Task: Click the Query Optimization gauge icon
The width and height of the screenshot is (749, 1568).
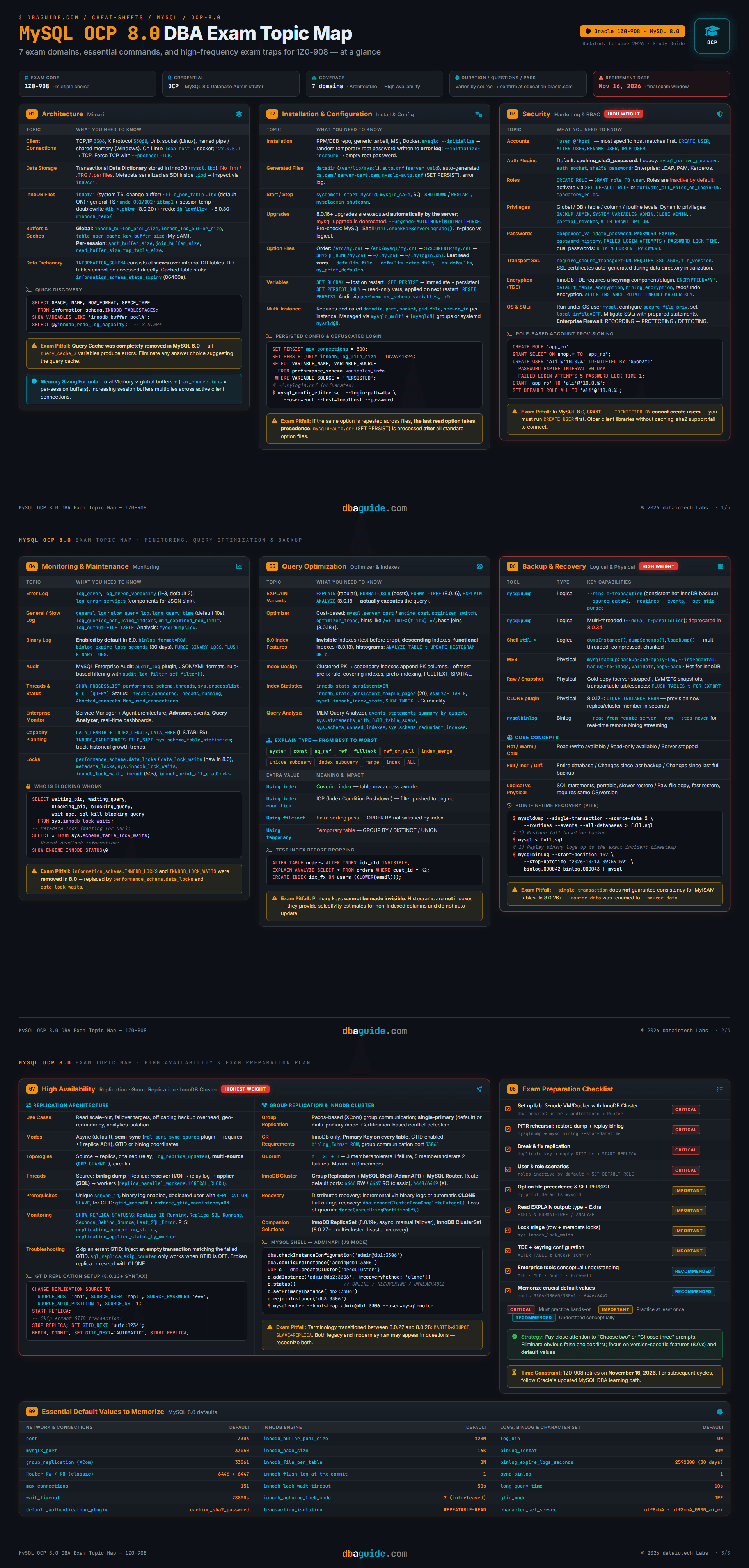Action: [x=479, y=567]
